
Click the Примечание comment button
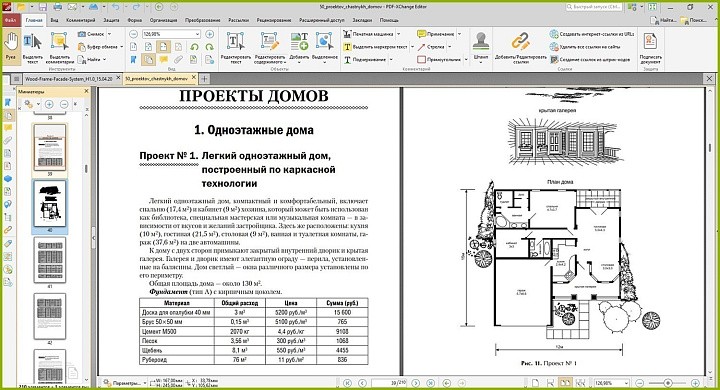436,34
